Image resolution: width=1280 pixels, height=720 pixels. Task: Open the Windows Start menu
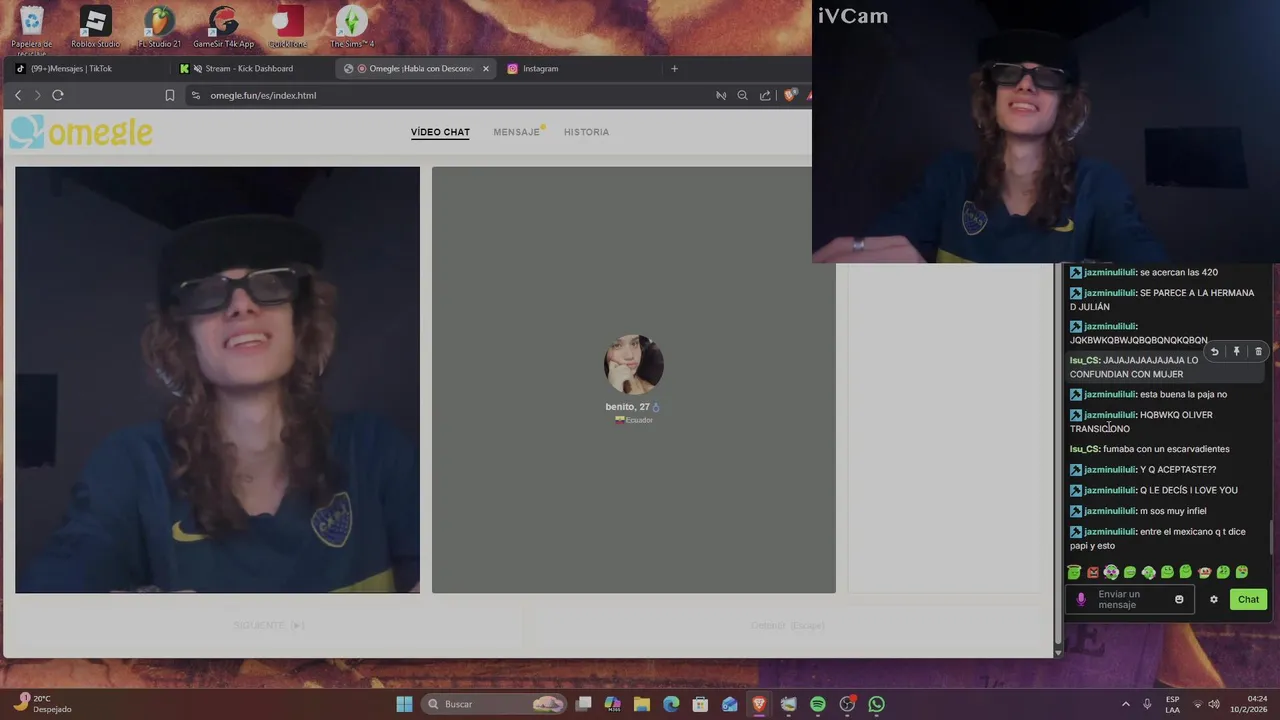coord(404,704)
